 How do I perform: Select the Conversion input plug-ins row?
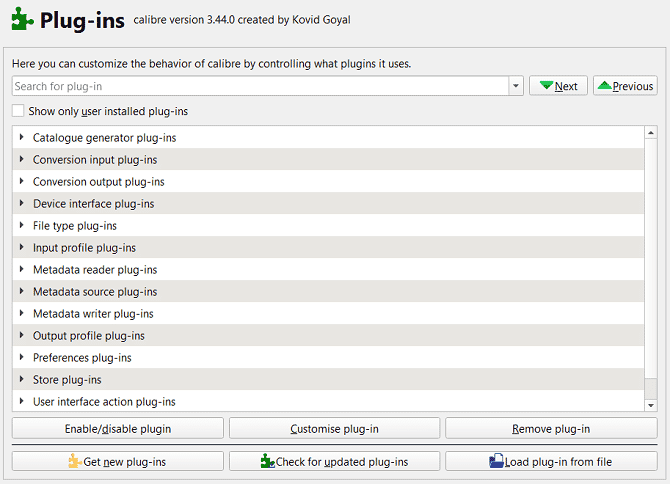pyautogui.click(x=95, y=160)
